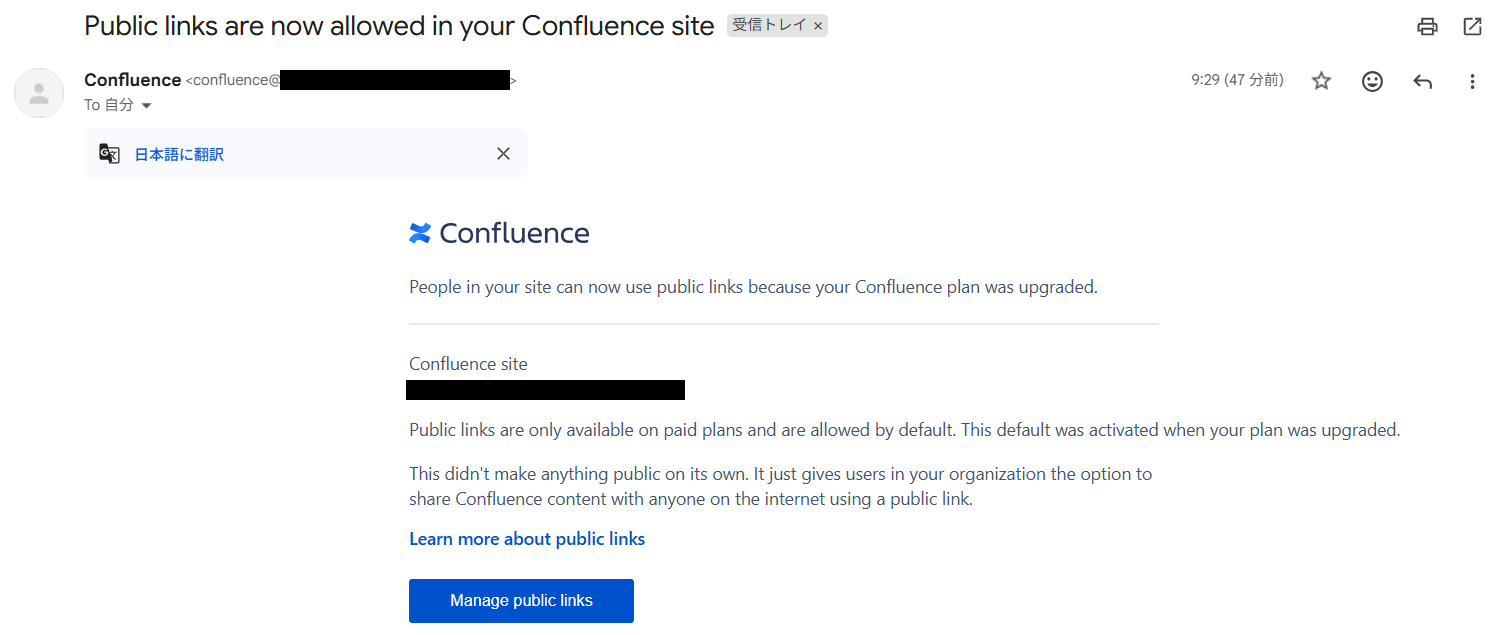Click the Confluence sender name

pos(132,80)
